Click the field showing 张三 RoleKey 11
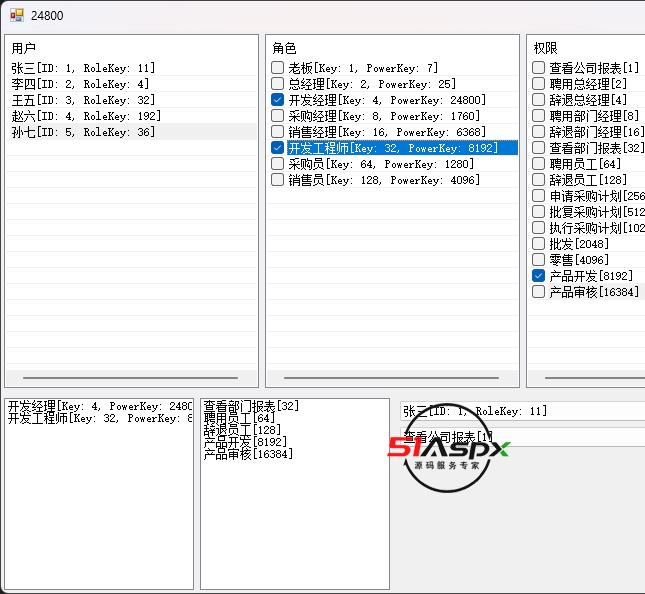Screen dimensions: 645x594 coord(522,411)
